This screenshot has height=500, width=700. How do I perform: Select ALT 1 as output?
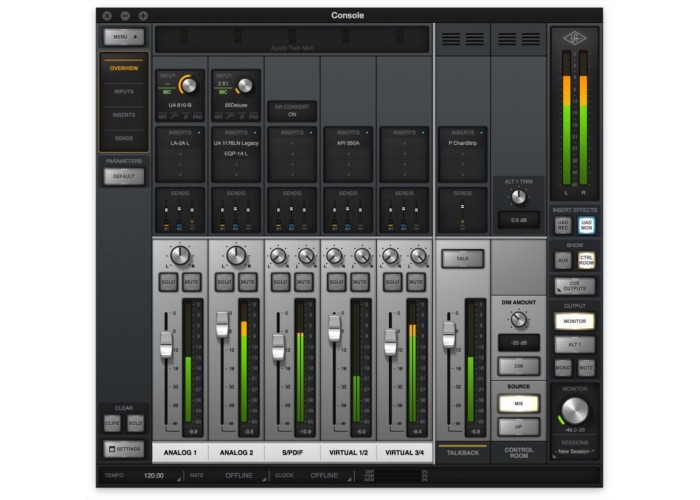575,344
